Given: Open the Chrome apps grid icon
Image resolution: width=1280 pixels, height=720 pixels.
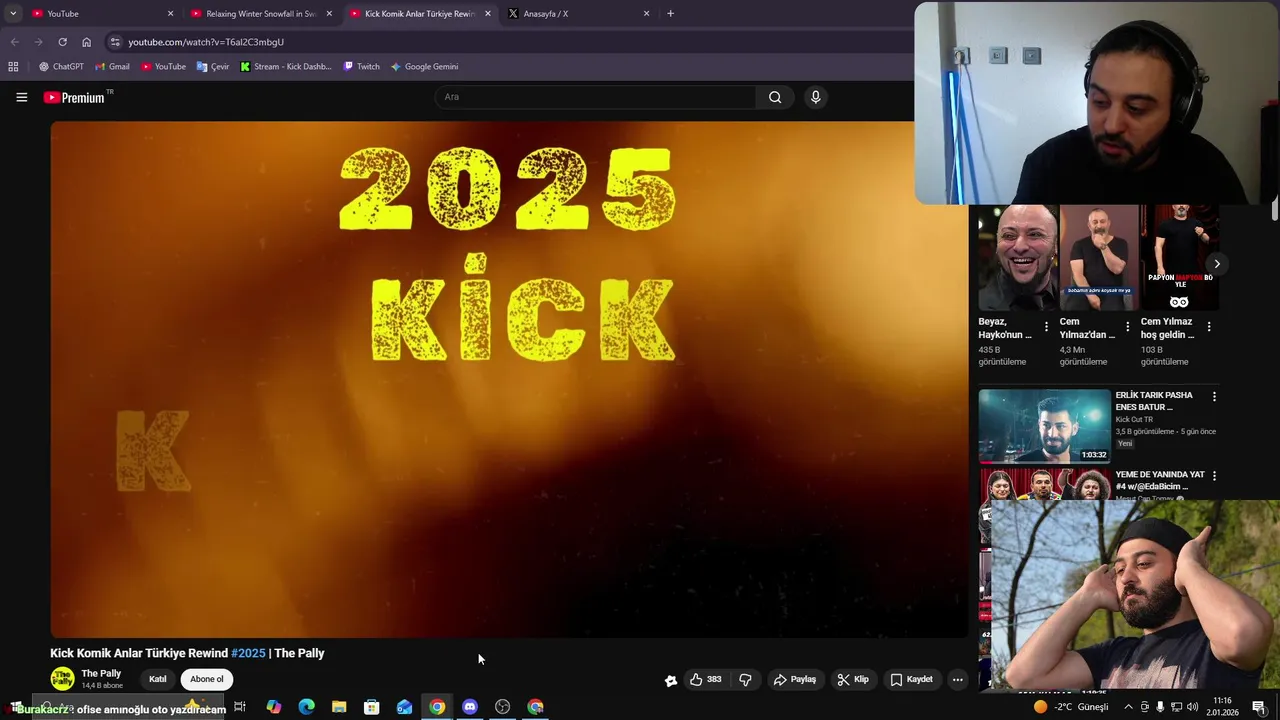Looking at the screenshot, I should (13, 66).
